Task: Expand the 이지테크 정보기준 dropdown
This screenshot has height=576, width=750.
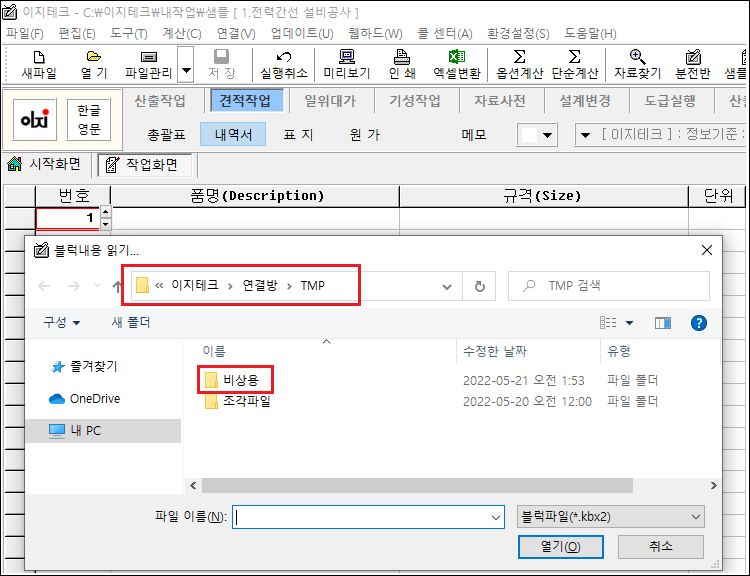Action: 585,135
